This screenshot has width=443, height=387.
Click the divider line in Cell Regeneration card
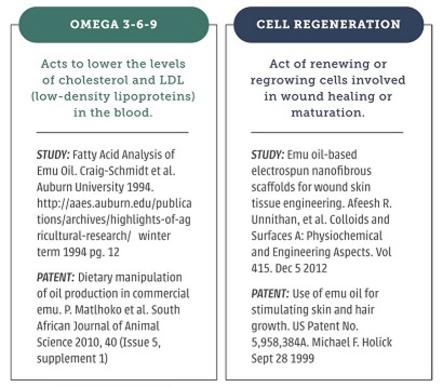click(x=327, y=132)
